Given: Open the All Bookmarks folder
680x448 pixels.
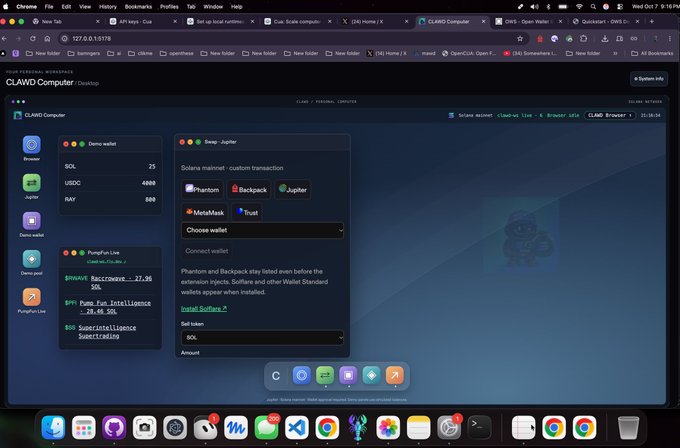Looking at the screenshot, I should click(x=652, y=53).
